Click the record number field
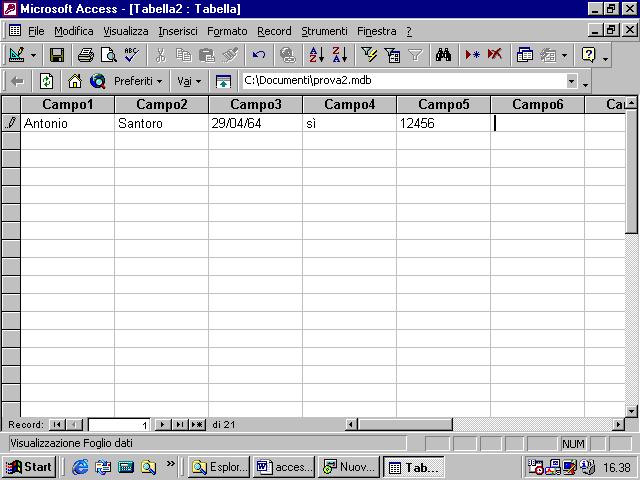Image resolution: width=640 pixels, height=480 pixels. click(119, 425)
